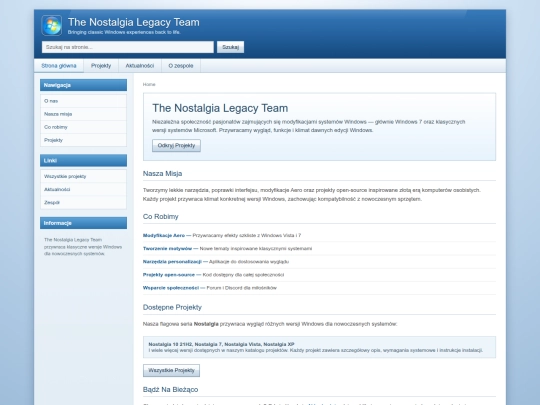Click Aktualności in Linki sidebar
The width and height of the screenshot is (540, 405).
(83, 189)
